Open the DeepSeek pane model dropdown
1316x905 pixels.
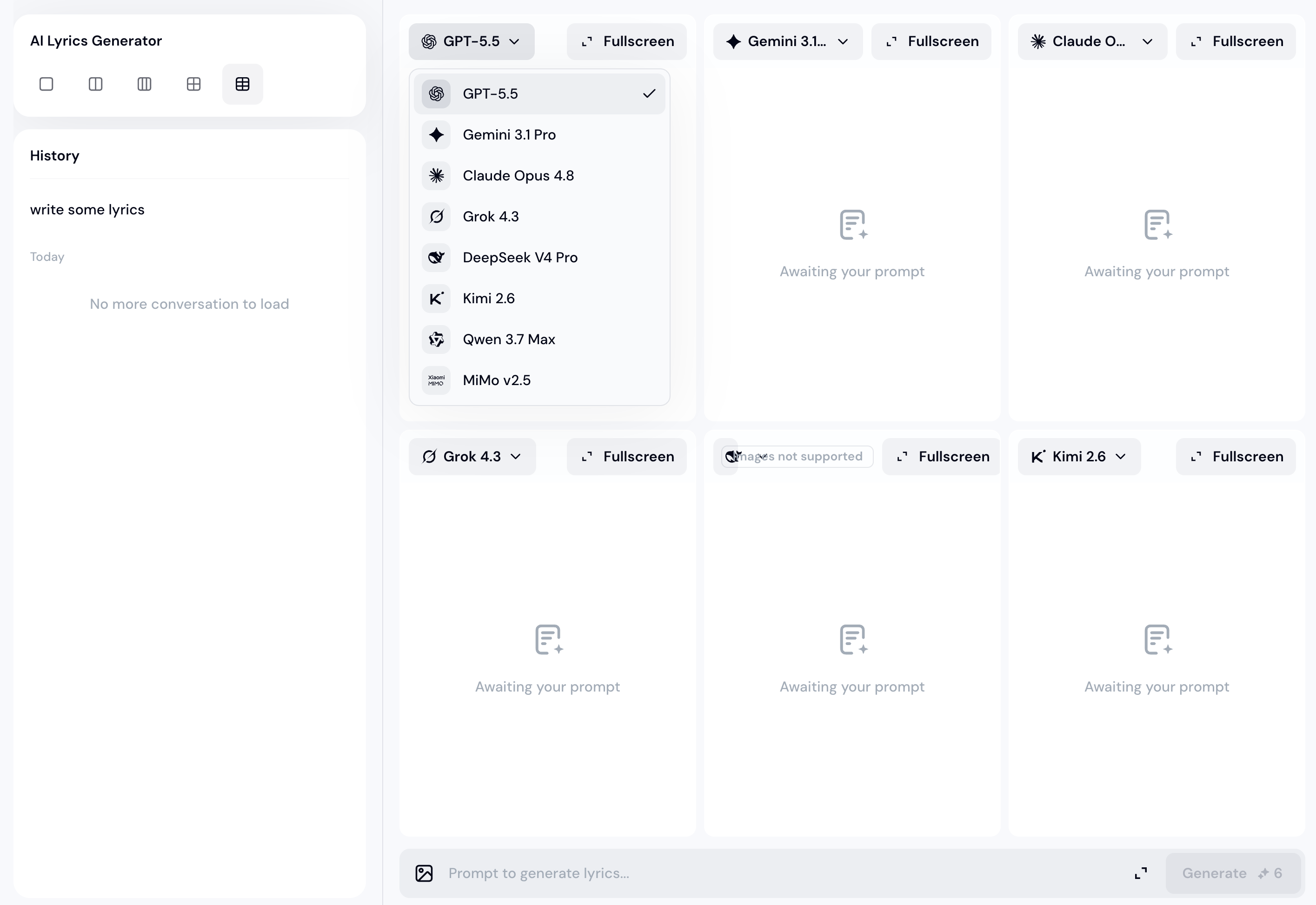(726, 457)
